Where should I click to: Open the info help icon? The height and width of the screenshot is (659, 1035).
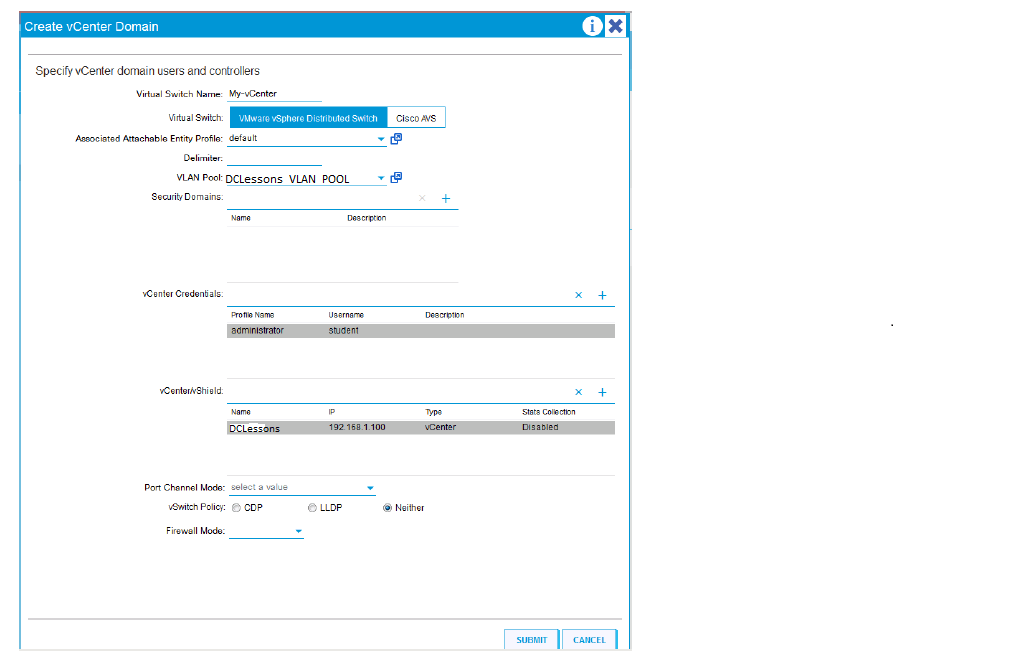click(x=592, y=26)
